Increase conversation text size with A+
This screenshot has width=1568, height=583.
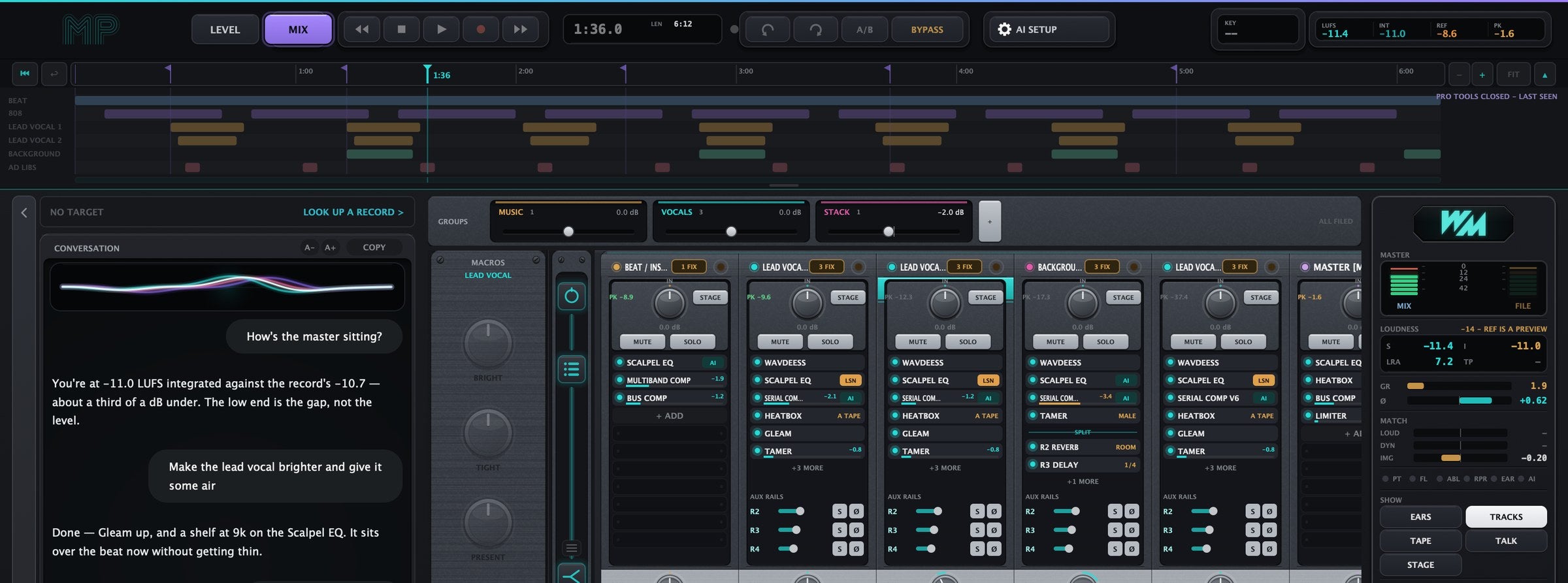[x=331, y=247]
